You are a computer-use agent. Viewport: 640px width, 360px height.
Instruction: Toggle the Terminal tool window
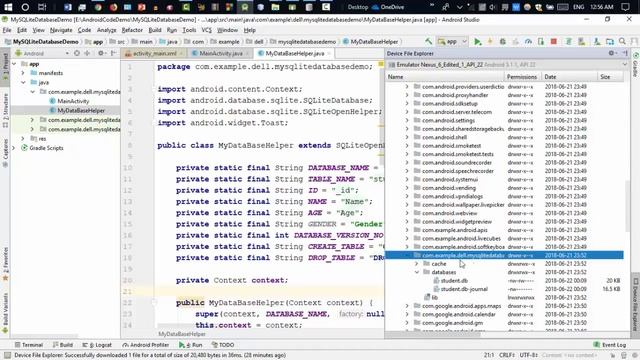click(x=29, y=345)
